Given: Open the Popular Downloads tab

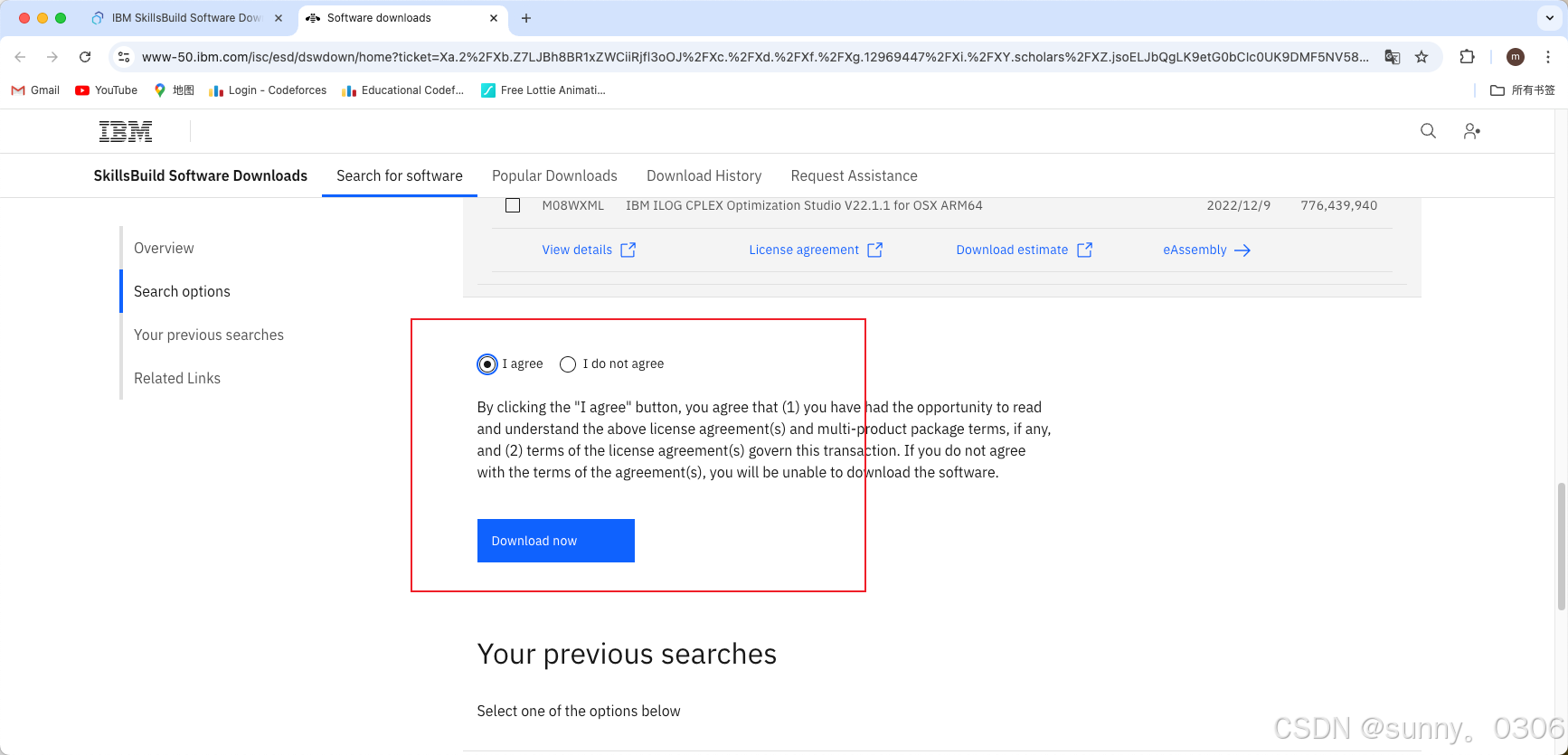Looking at the screenshot, I should pyautogui.click(x=554, y=175).
